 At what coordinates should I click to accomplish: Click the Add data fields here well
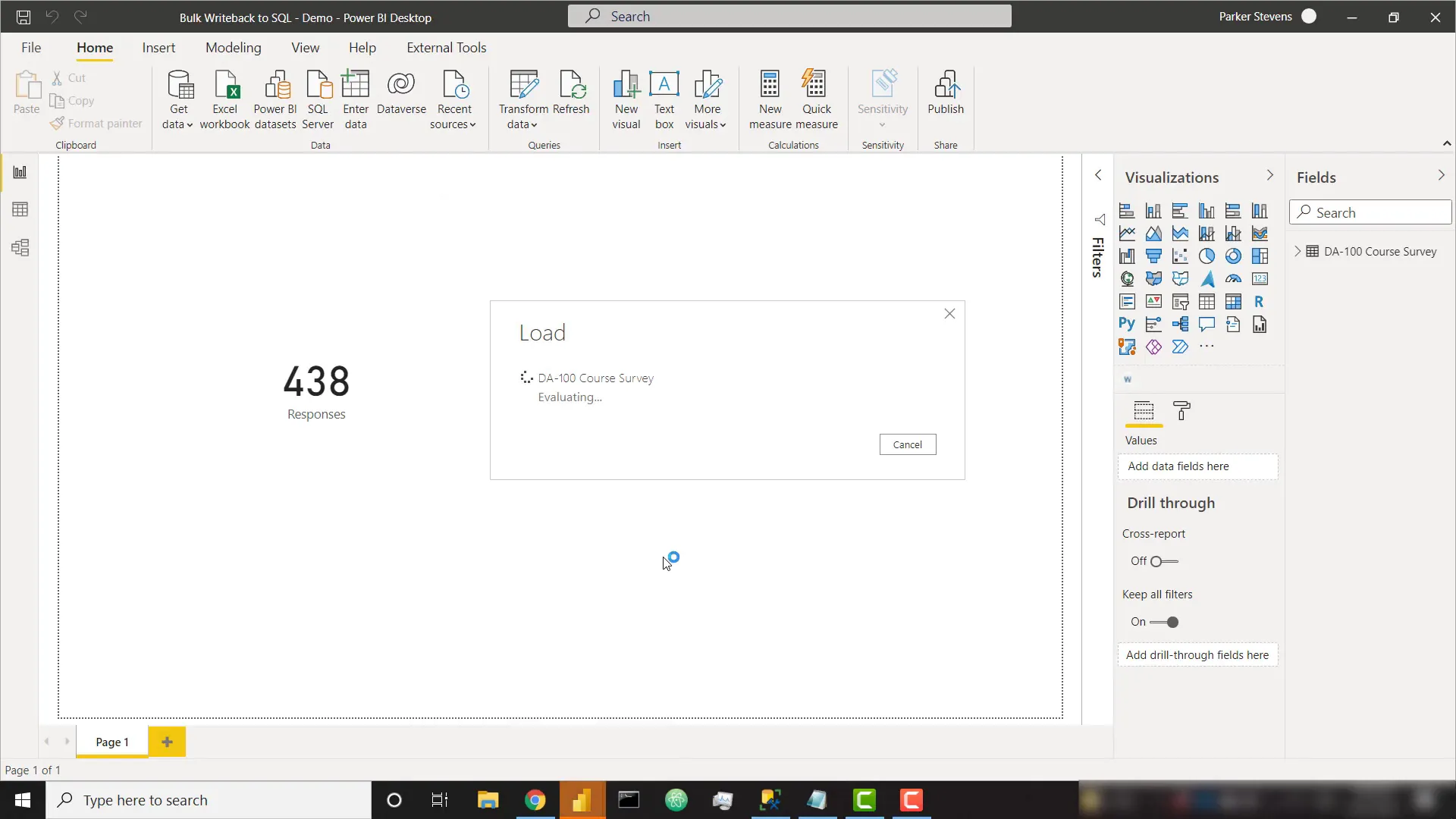[1197, 467]
